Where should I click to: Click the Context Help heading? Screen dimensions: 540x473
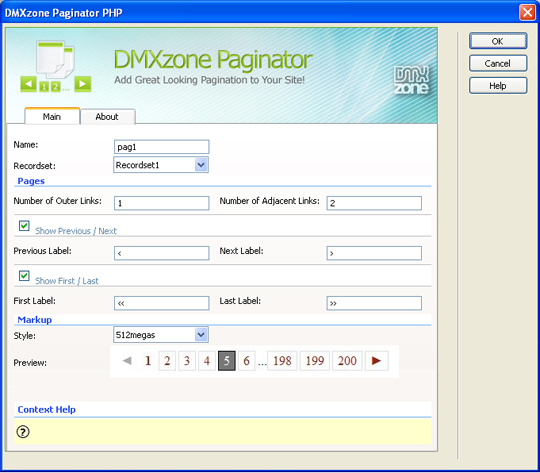[46, 410]
